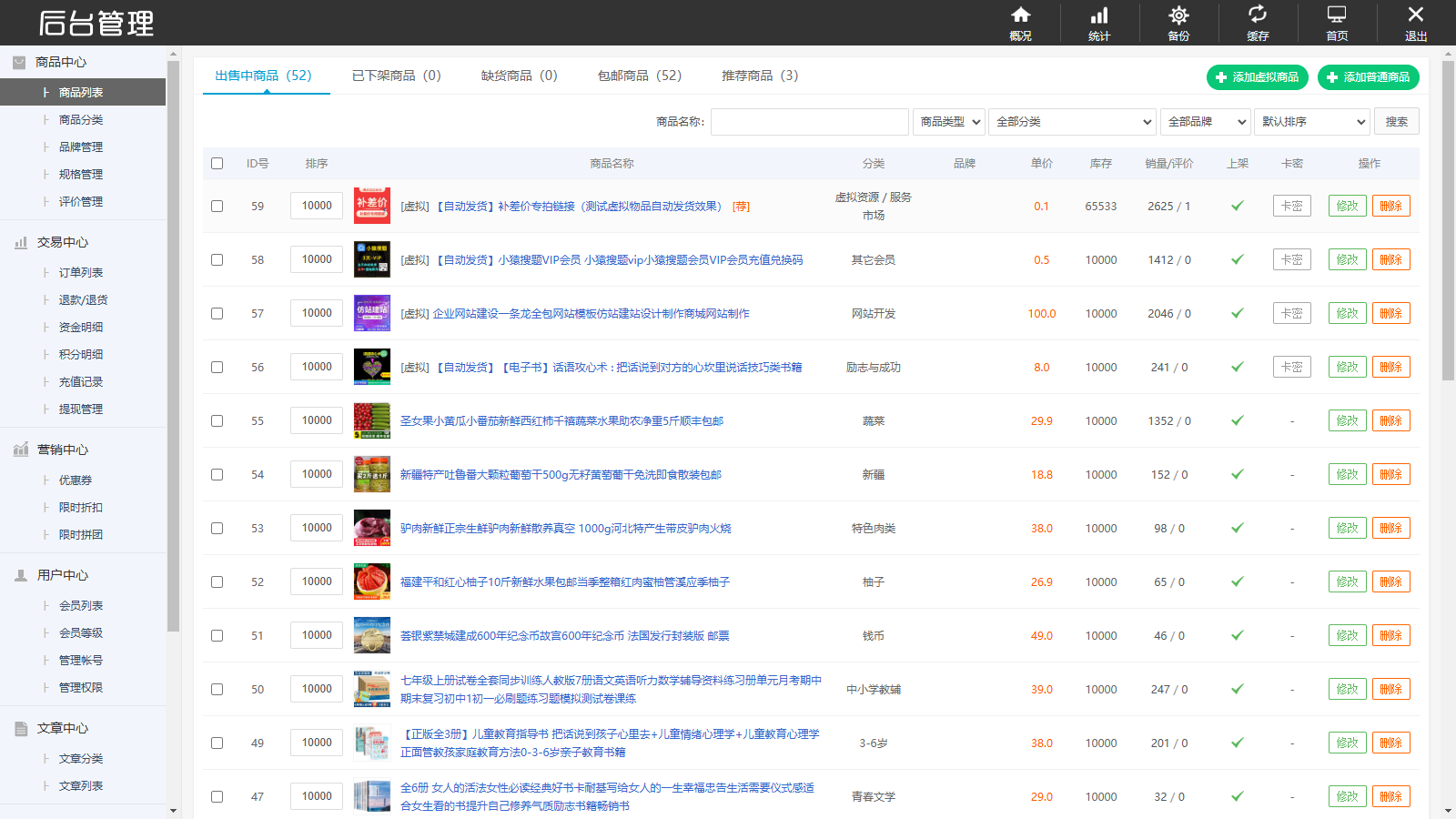Open the 商品类型 dropdown
Image resolution: width=1456 pixels, height=819 pixels.
click(948, 121)
